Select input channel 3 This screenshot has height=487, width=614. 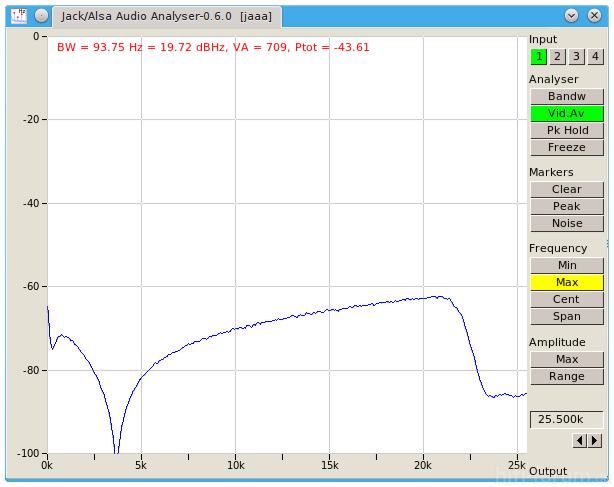[576, 57]
